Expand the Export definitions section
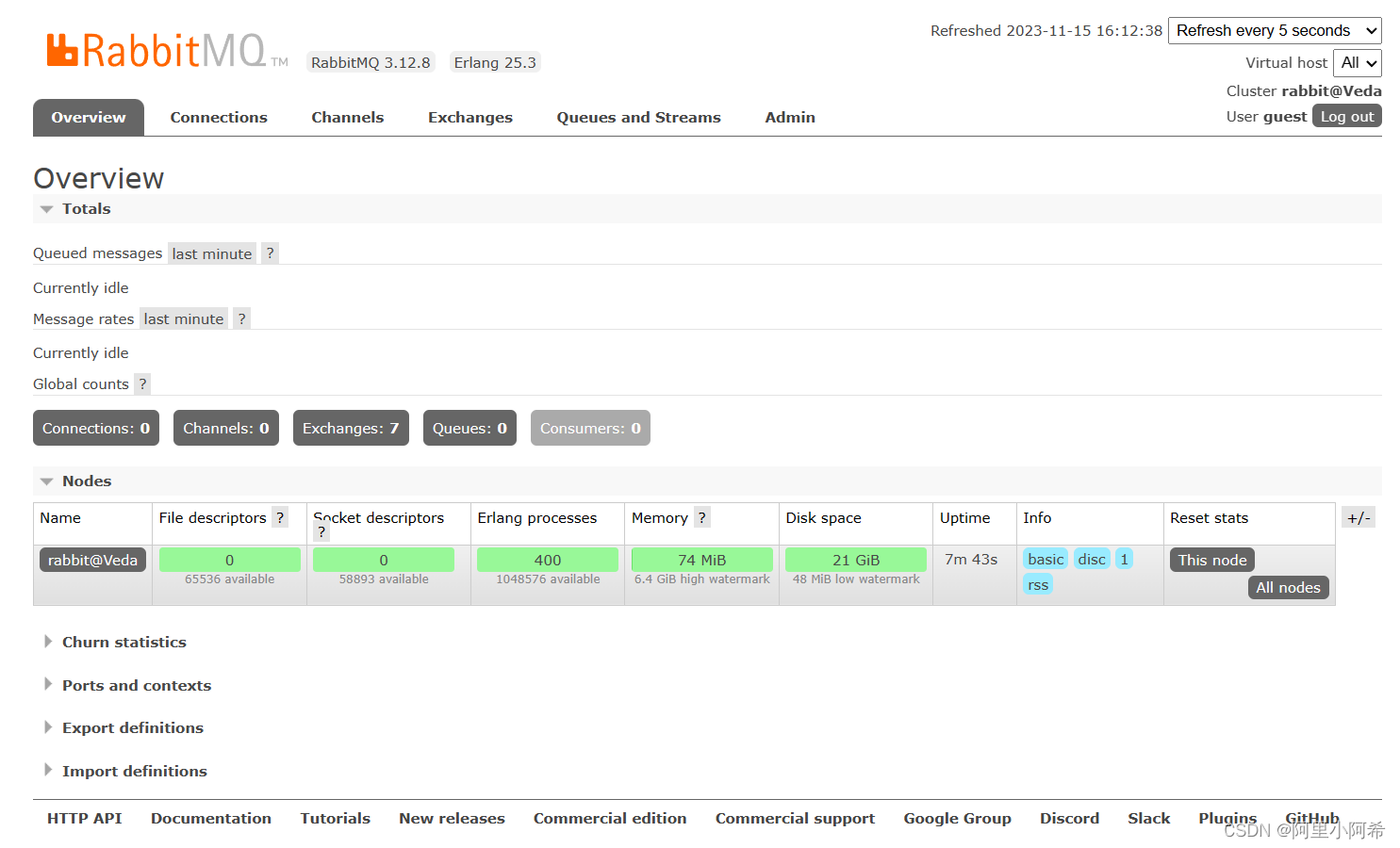 (132, 727)
